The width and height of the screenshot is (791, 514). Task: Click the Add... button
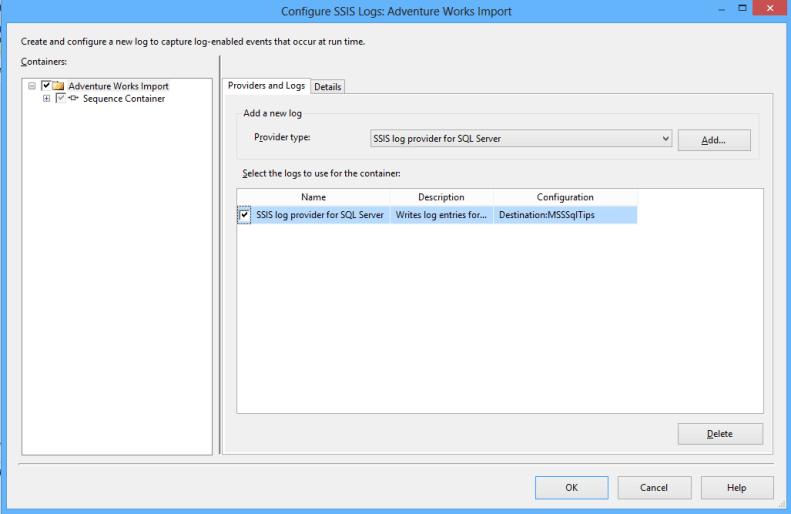714,140
